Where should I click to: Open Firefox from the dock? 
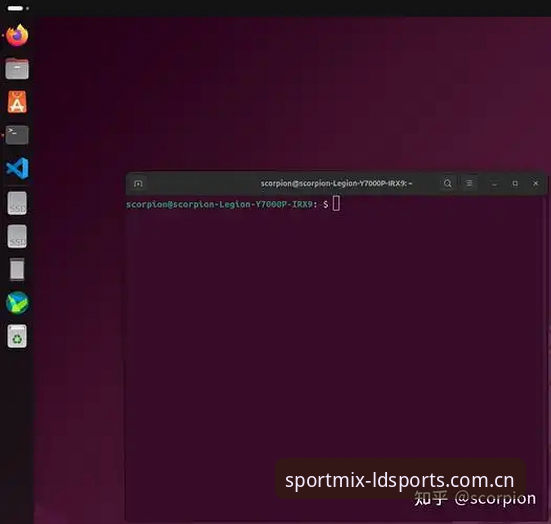17,35
